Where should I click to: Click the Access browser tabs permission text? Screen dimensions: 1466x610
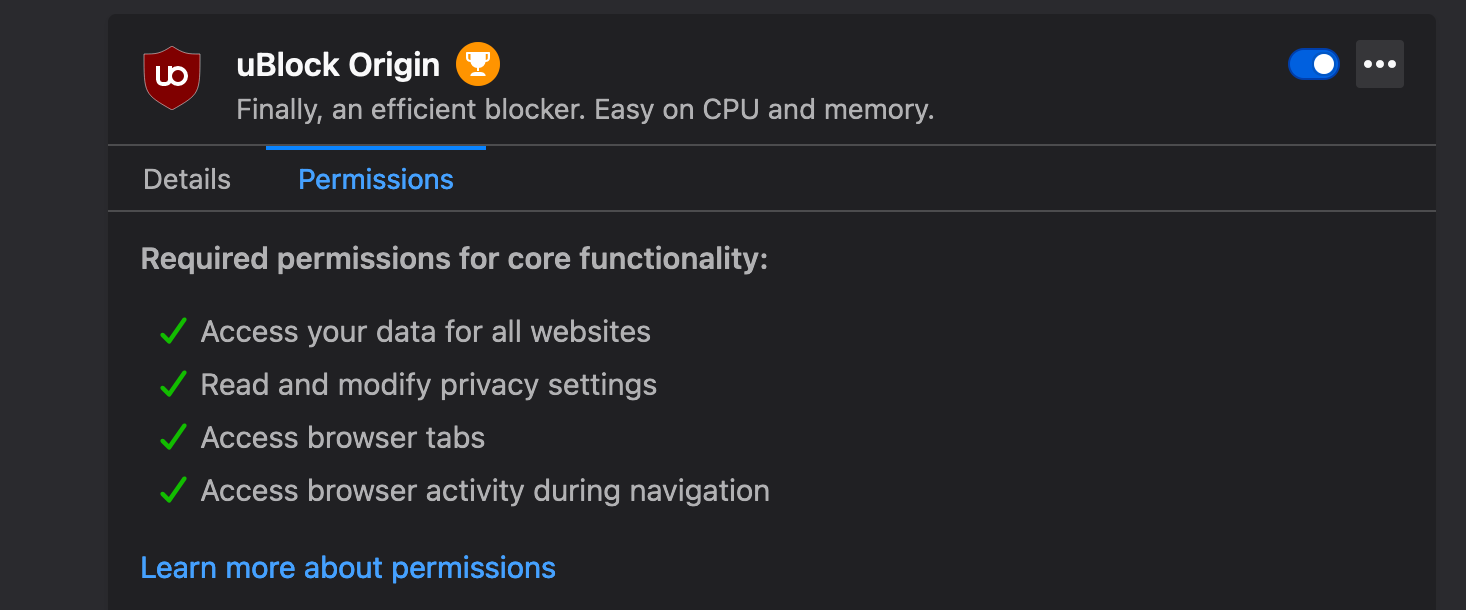coord(342,438)
